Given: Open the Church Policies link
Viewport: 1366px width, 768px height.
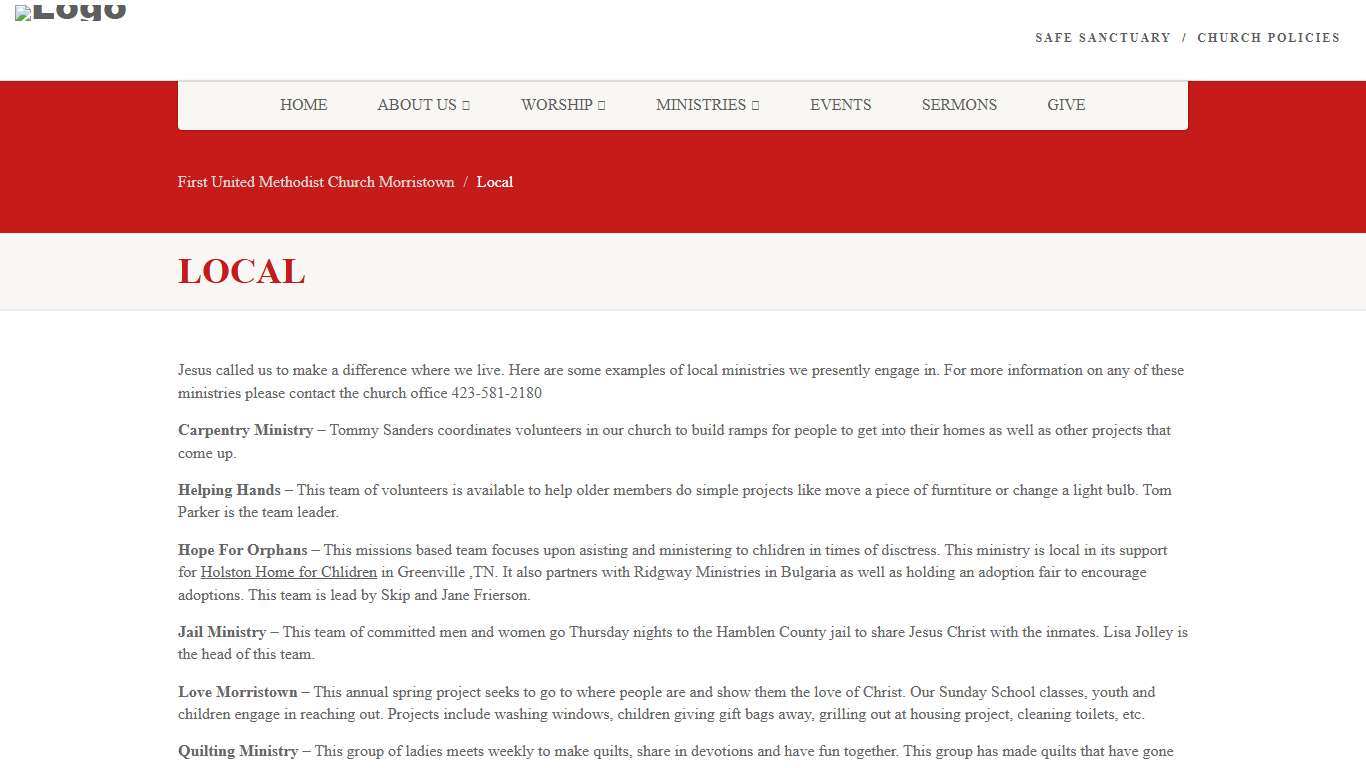Looking at the screenshot, I should pos(1268,38).
